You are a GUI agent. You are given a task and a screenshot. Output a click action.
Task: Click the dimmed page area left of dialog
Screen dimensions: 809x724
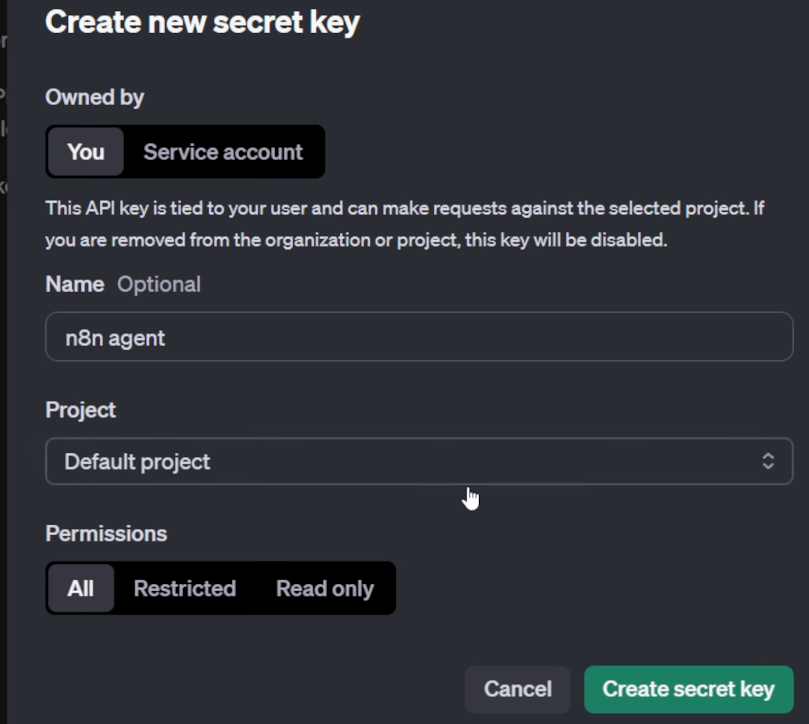coord(3,400)
